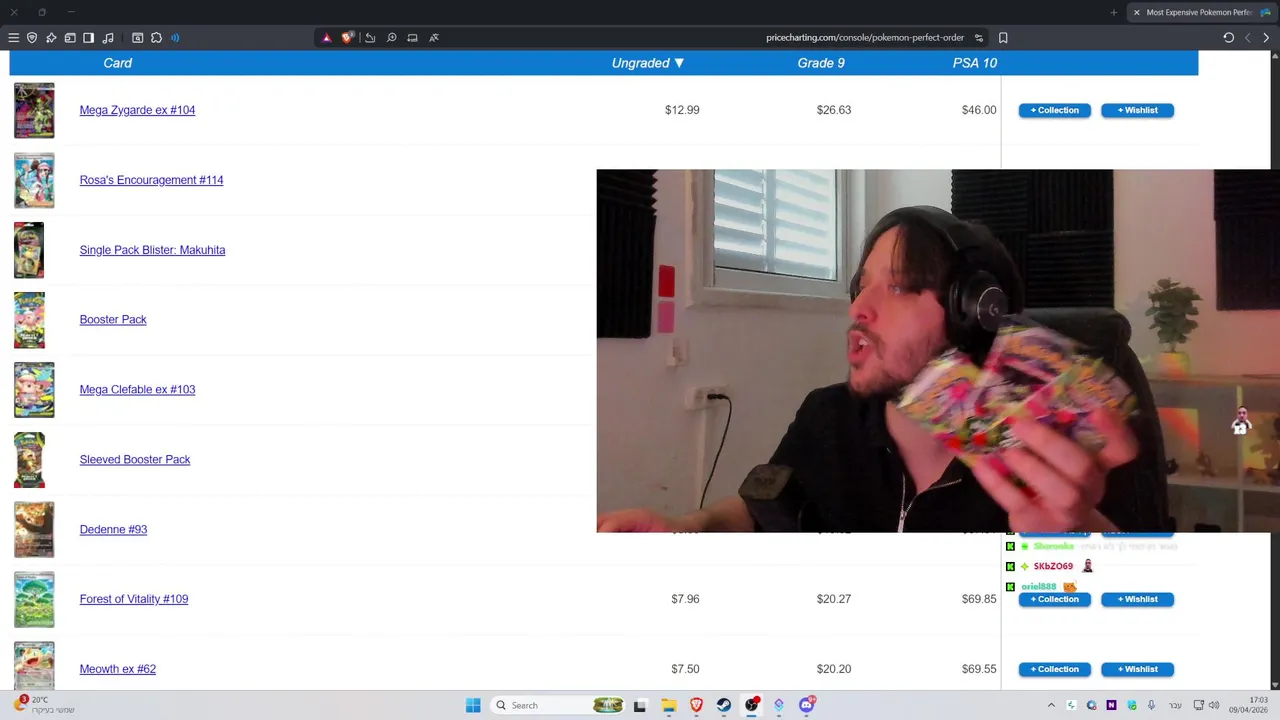Image resolution: width=1280 pixels, height=720 pixels.
Task: Click the music note media icon
Action: [x=108, y=38]
